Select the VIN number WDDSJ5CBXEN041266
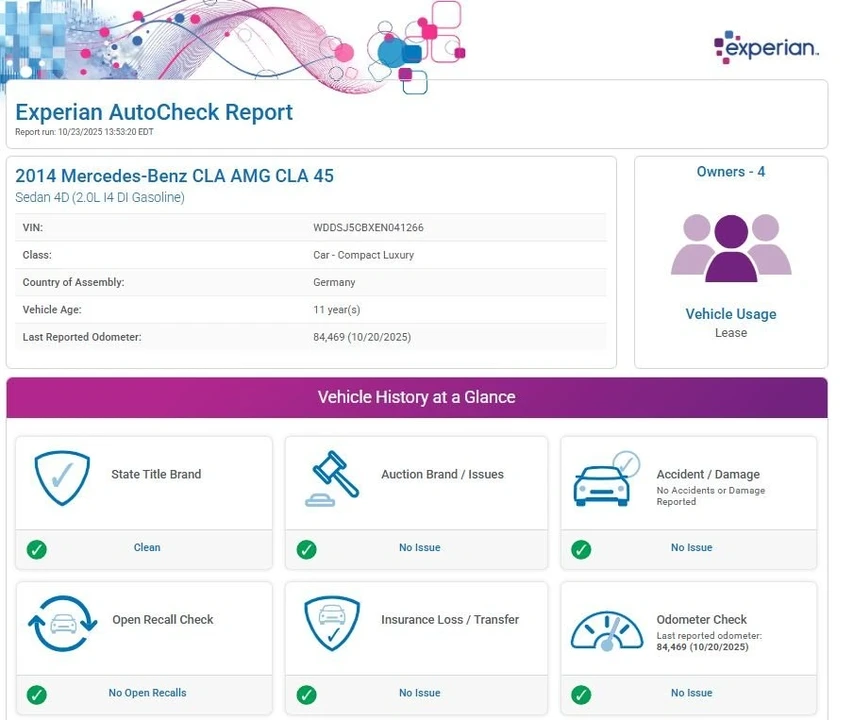The height and width of the screenshot is (720, 853). click(368, 228)
